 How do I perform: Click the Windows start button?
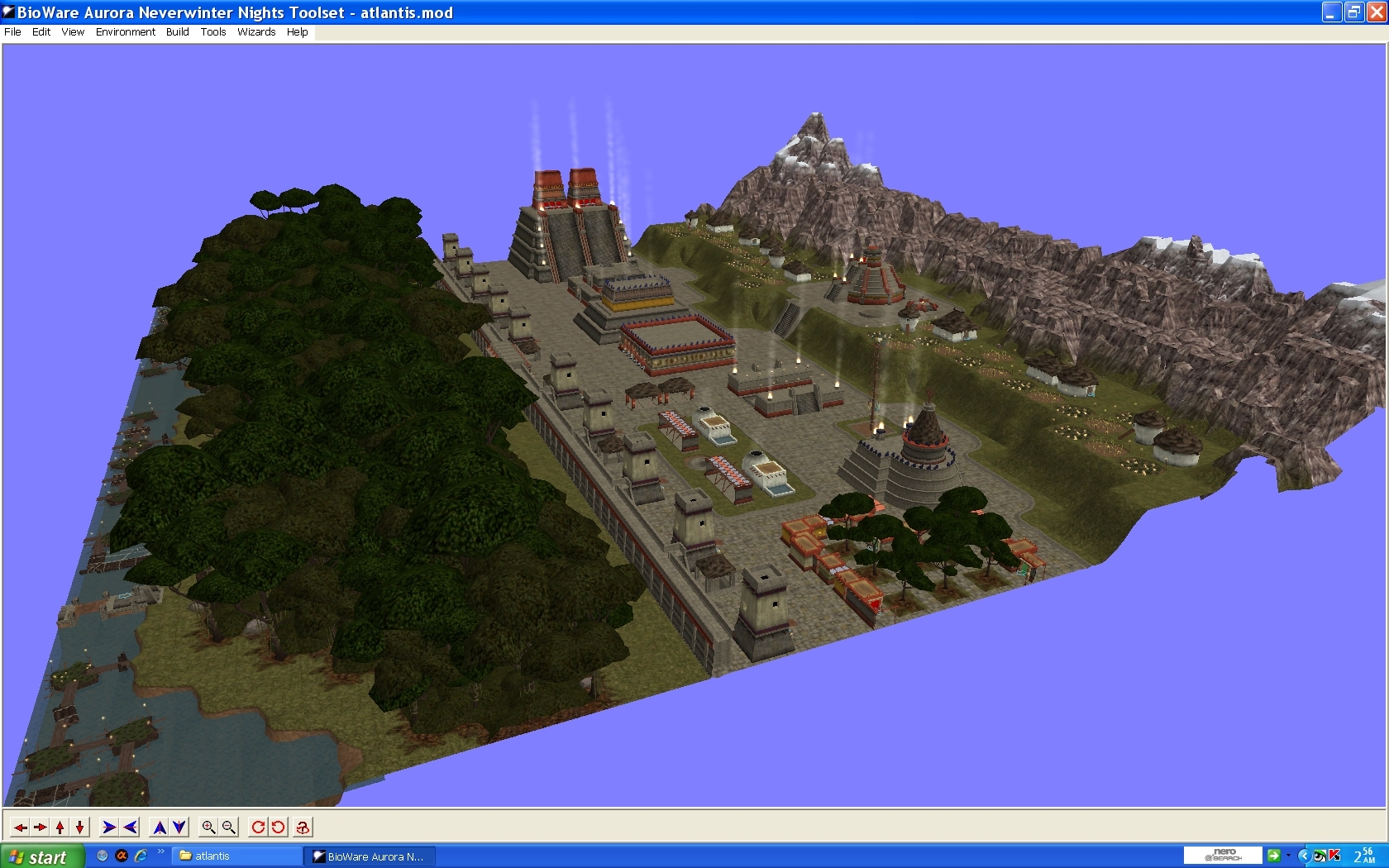[x=41, y=856]
